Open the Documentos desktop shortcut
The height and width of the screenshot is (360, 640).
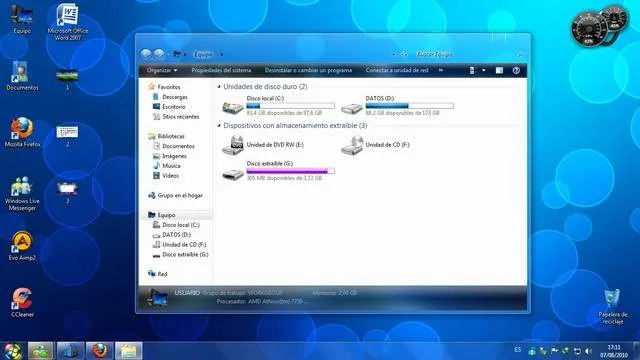pos(22,76)
